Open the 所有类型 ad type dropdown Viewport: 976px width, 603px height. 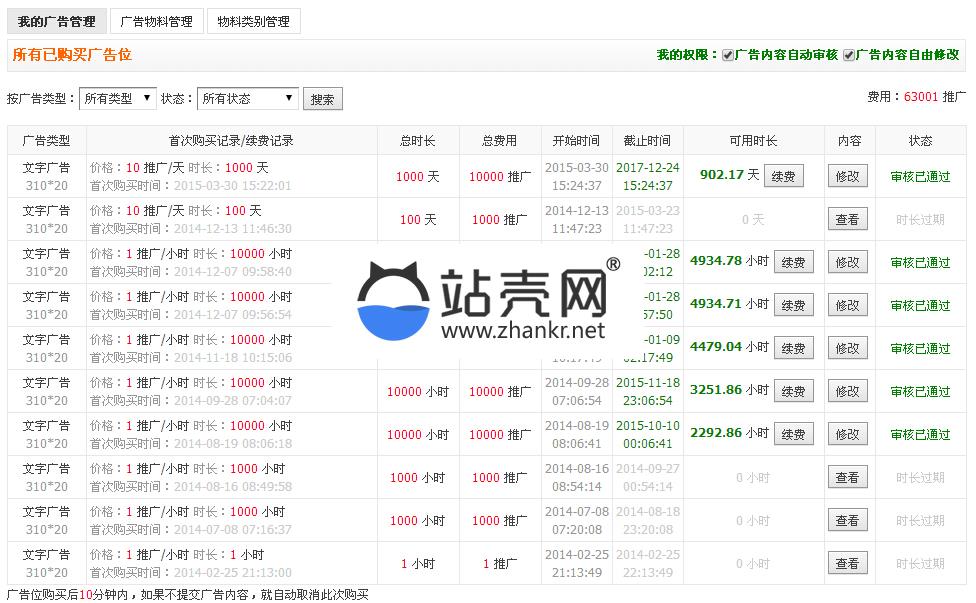pyautogui.click(x=118, y=98)
